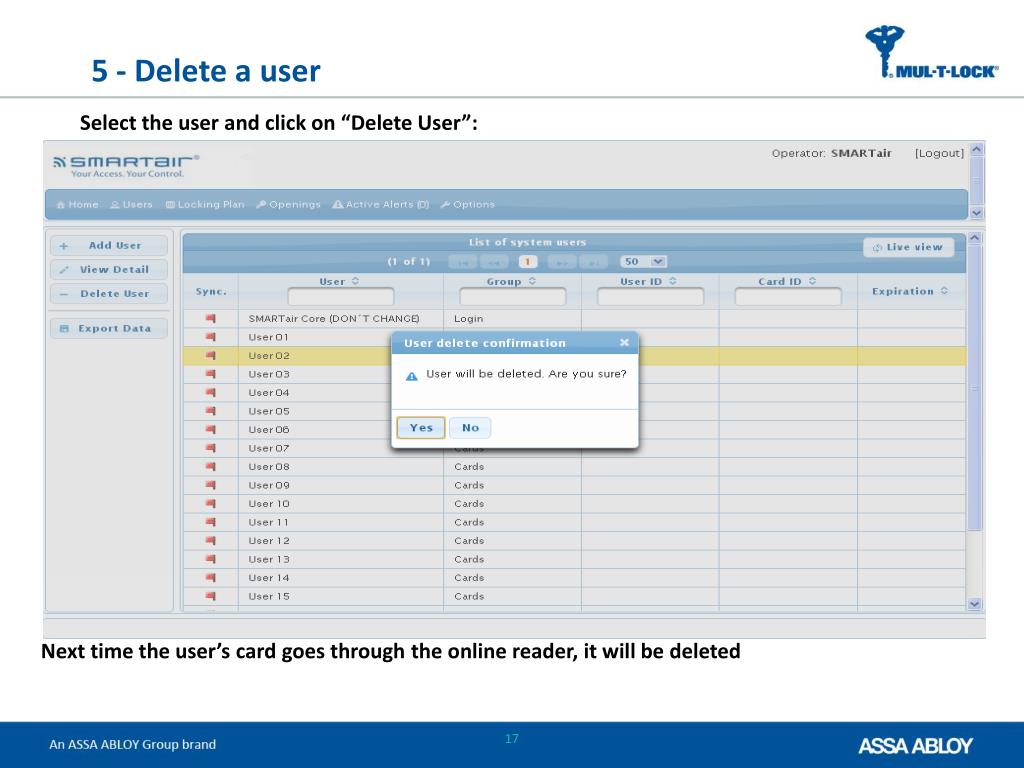Click the sync flag next to User 09

coord(210,485)
